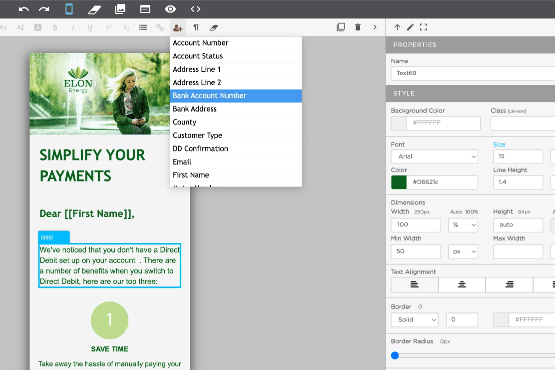Click the Class input field
The width and height of the screenshot is (555, 370).
coord(523,123)
